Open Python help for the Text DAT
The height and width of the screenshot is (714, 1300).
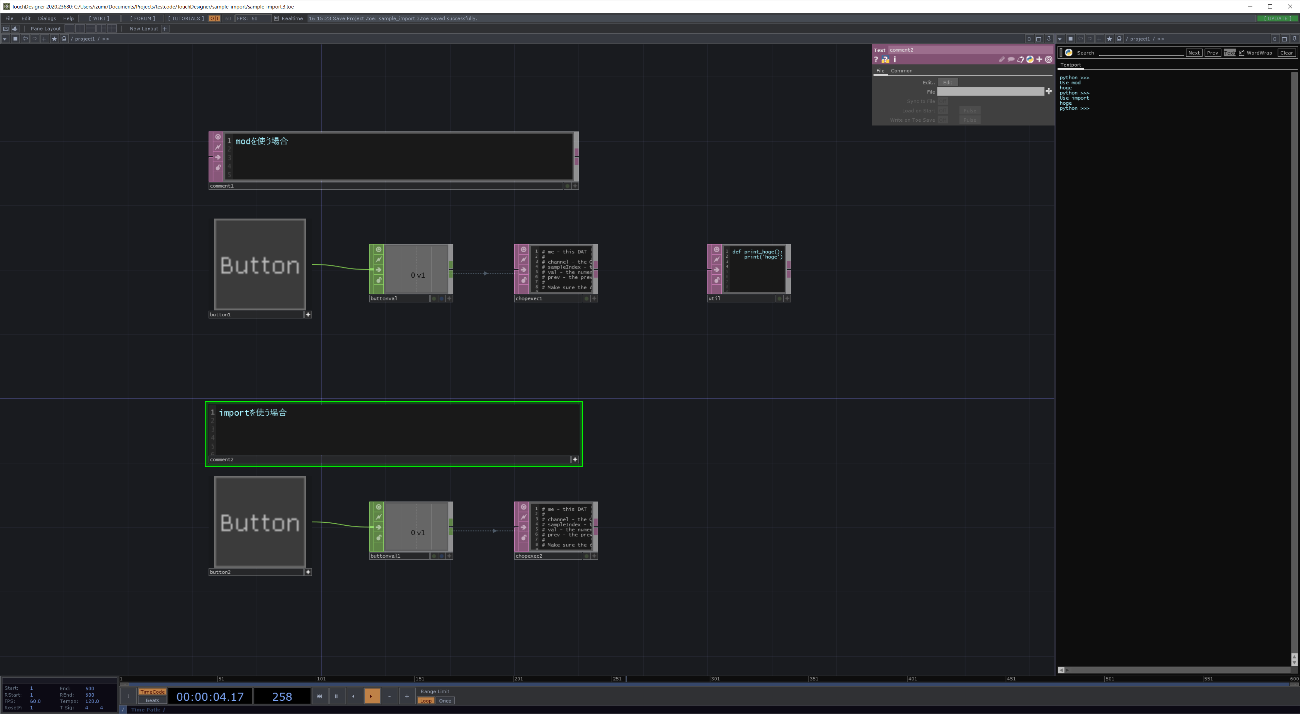tap(885, 60)
